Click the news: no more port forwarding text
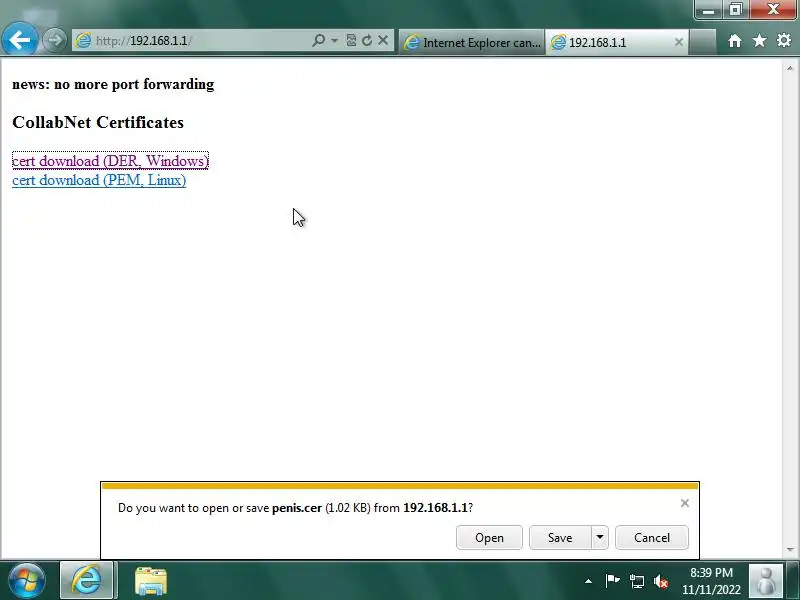Screen dimensions: 800x600 113,84
